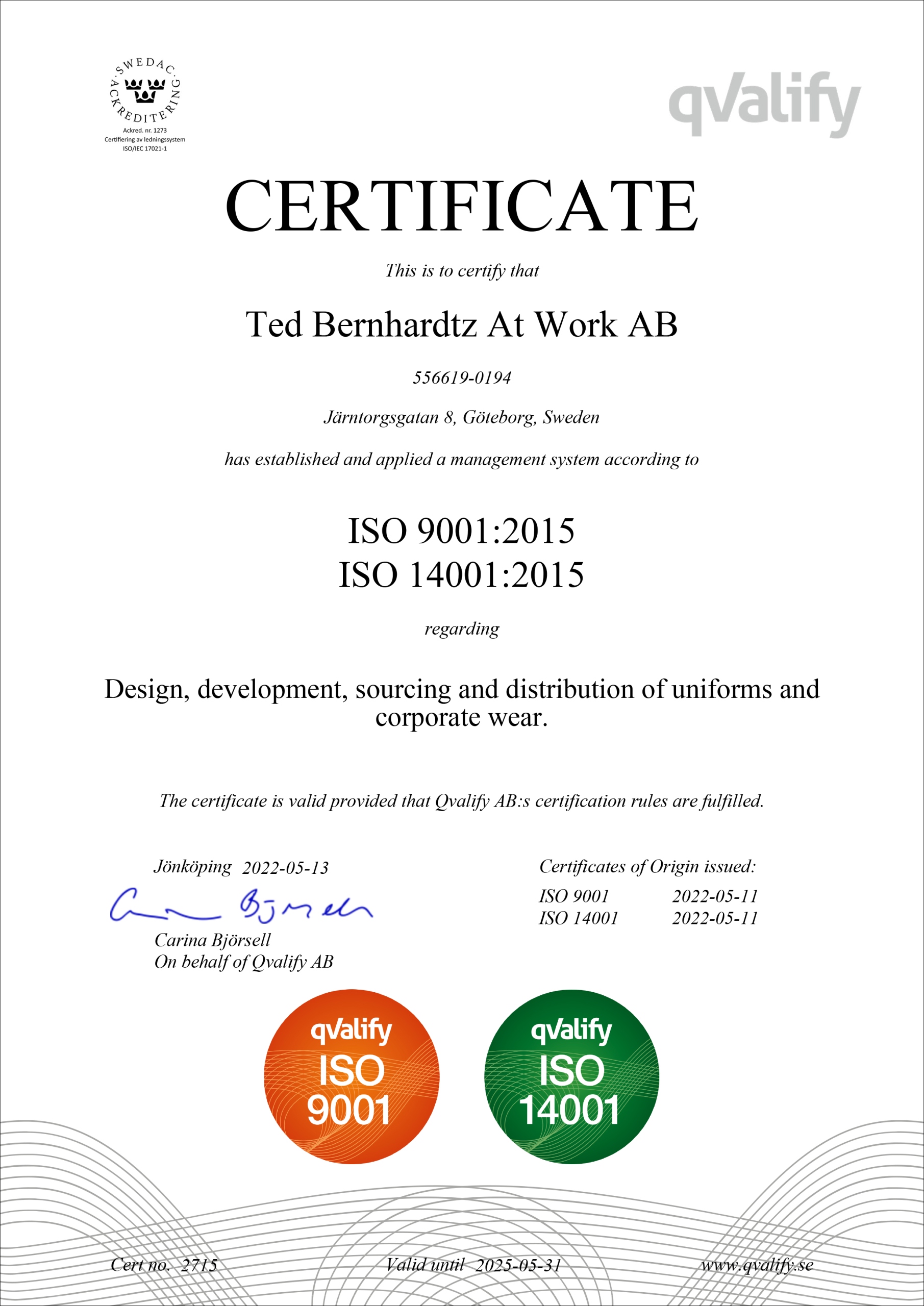This screenshot has width=924, height=1306.
Task: Click the green qvalify ISO 14001 badge
Action: tap(572, 1077)
